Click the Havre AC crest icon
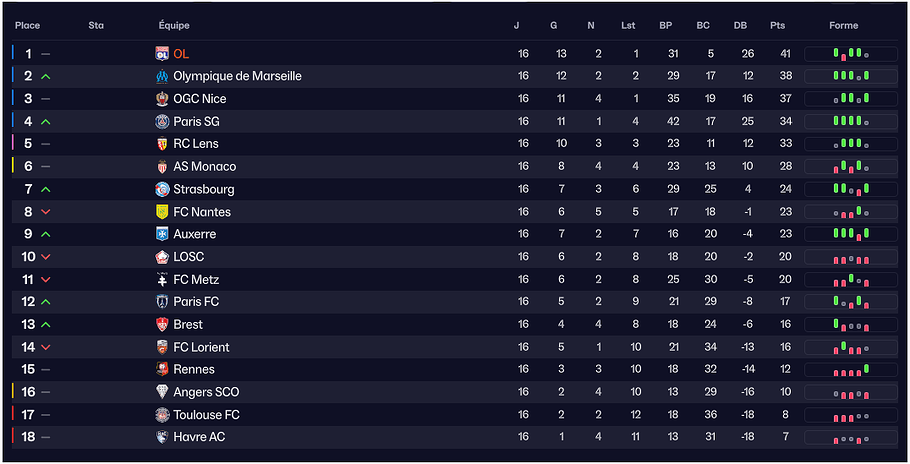This screenshot has height=464, width=910. [162, 437]
